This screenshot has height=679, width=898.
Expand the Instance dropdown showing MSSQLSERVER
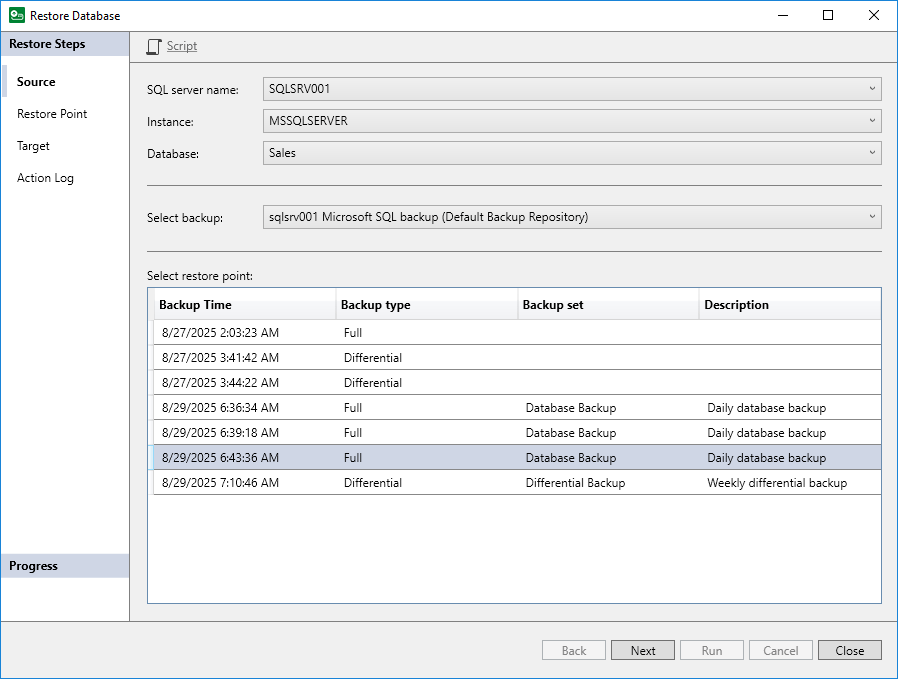coord(873,120)
